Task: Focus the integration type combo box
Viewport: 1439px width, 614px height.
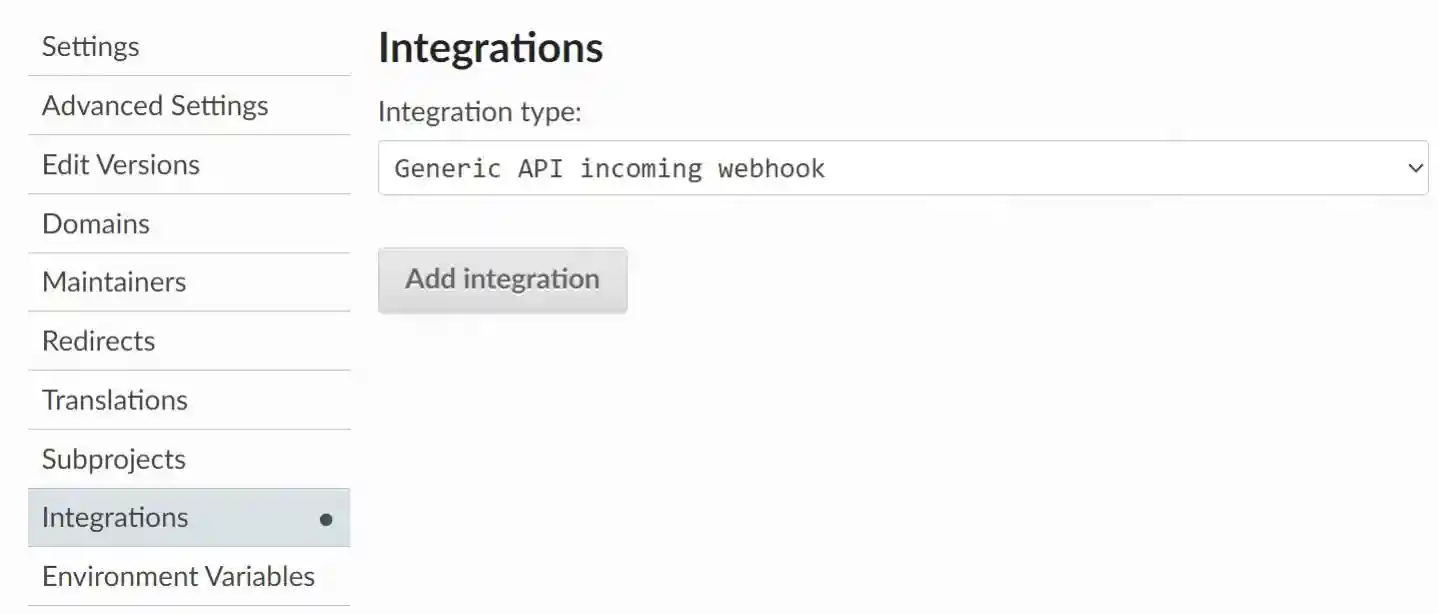Action: click(x=900, y=168)
